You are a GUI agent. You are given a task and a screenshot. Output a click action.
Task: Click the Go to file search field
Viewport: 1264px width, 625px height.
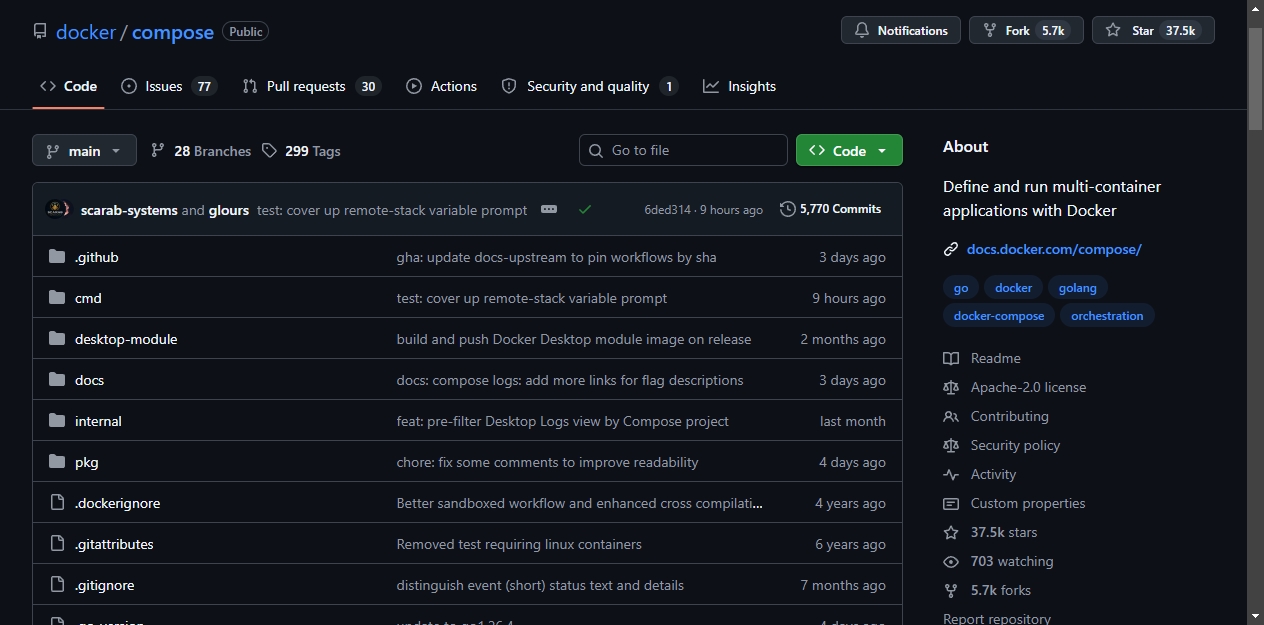click(683, 150)
